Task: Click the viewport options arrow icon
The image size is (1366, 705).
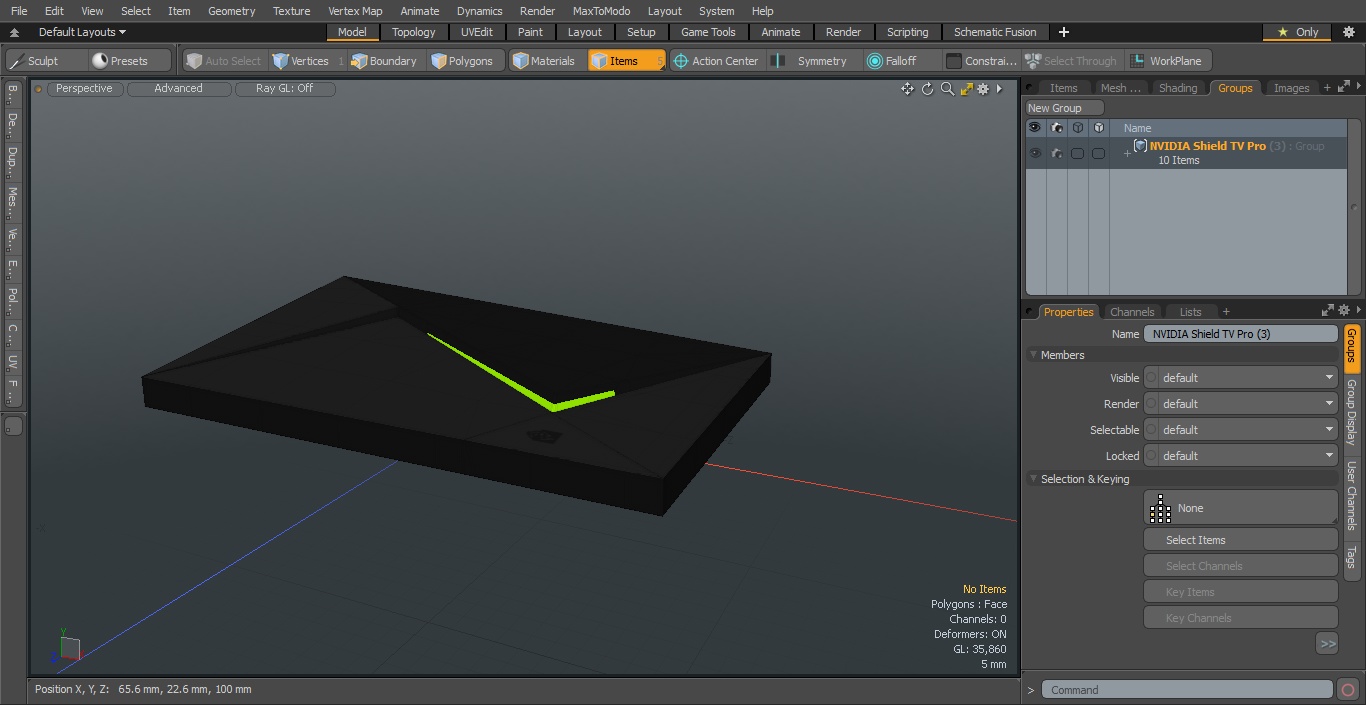Action: [999, 89]
